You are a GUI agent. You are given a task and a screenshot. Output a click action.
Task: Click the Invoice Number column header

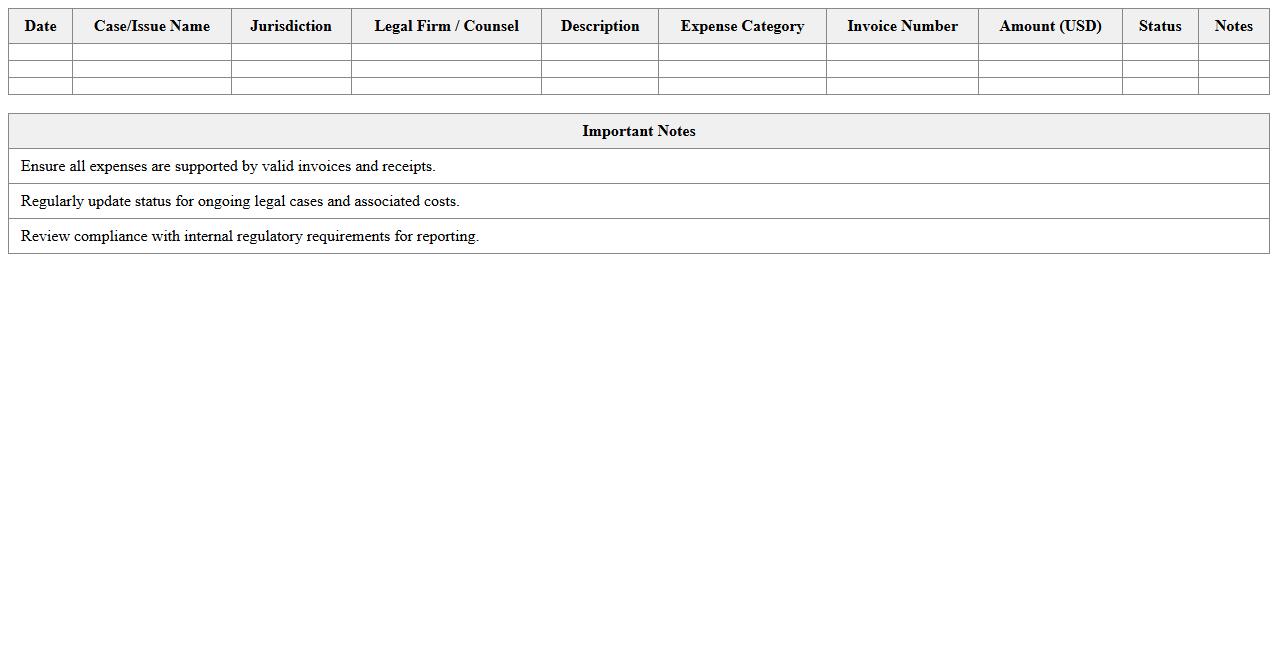901,26
